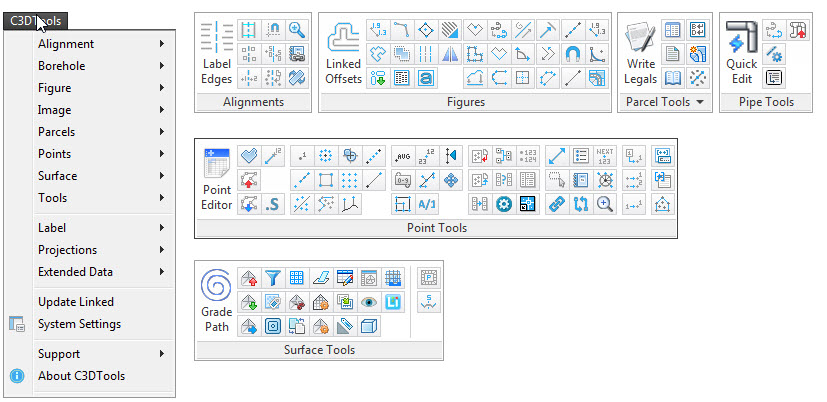Click the Label Edges button in Alignments
Viewport: 827px width, 402px height.
coord(216,54)
